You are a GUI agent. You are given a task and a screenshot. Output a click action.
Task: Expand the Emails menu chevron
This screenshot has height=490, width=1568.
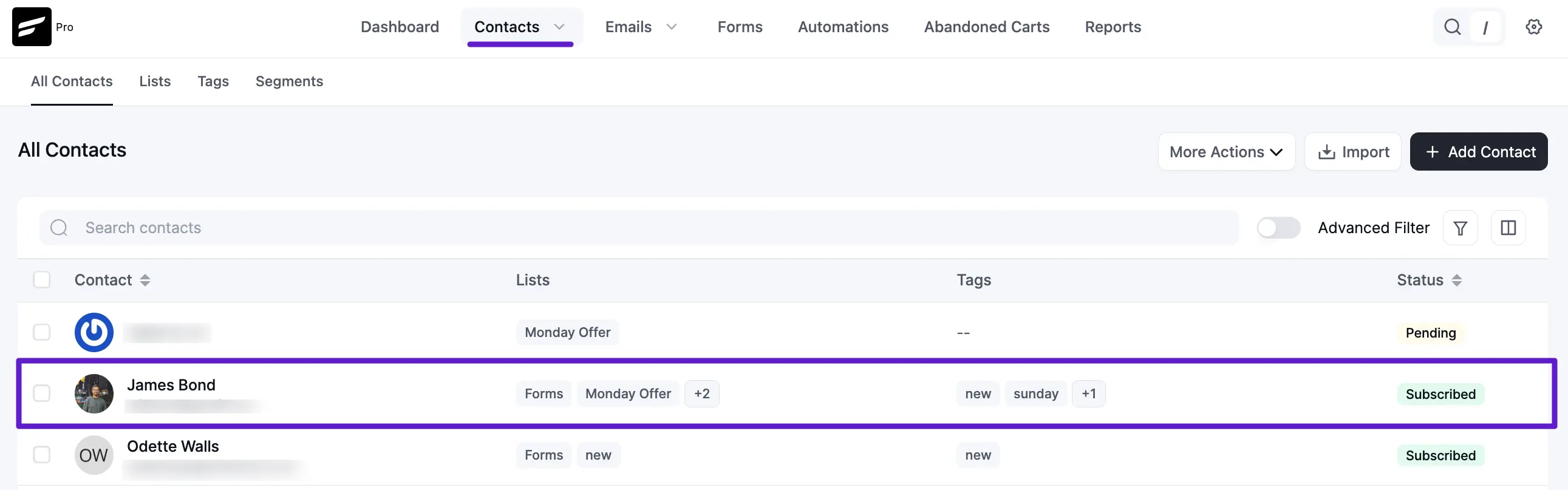click(672, 27)
